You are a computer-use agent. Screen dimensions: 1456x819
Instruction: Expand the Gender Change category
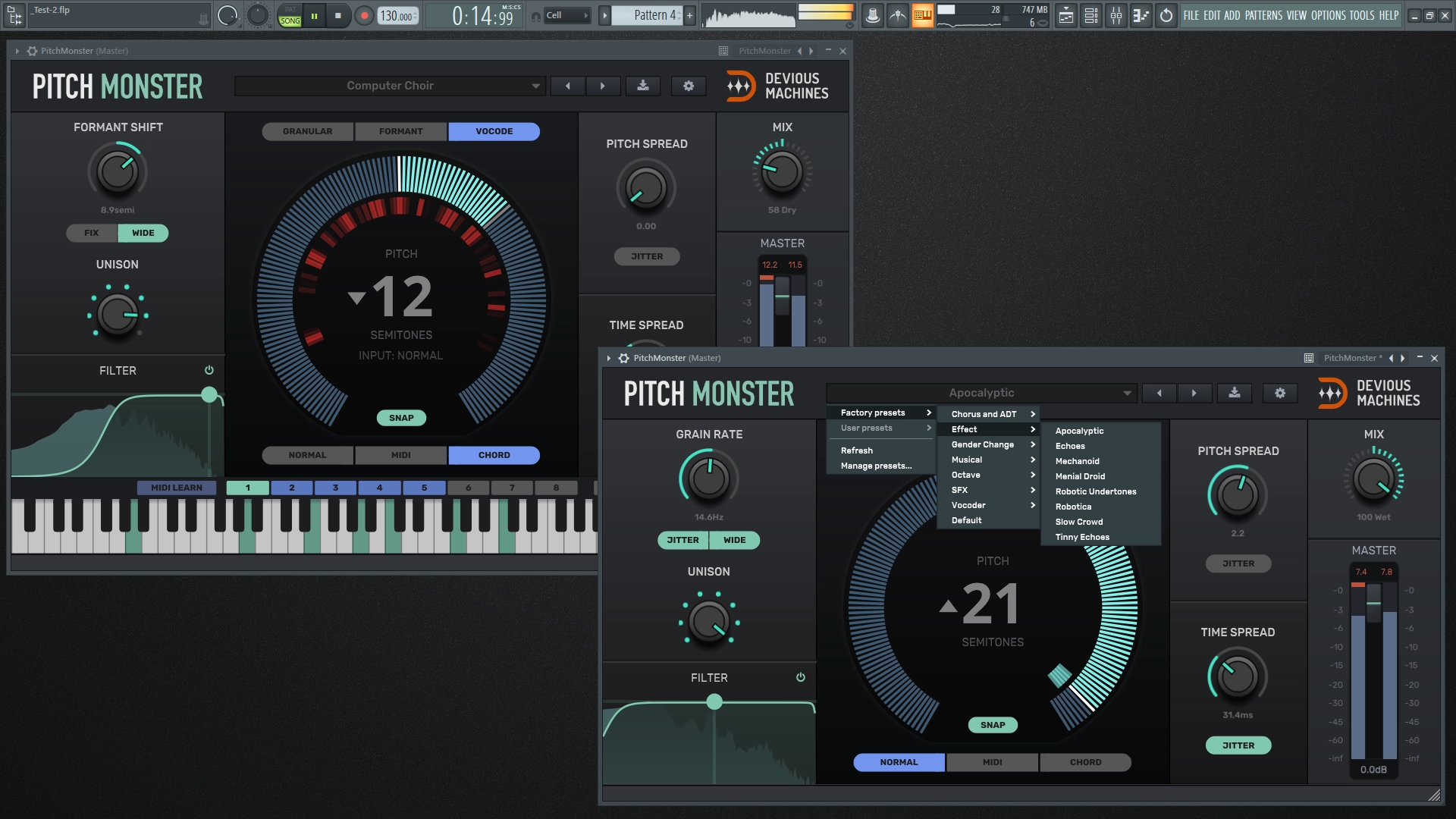coord(989,444)
